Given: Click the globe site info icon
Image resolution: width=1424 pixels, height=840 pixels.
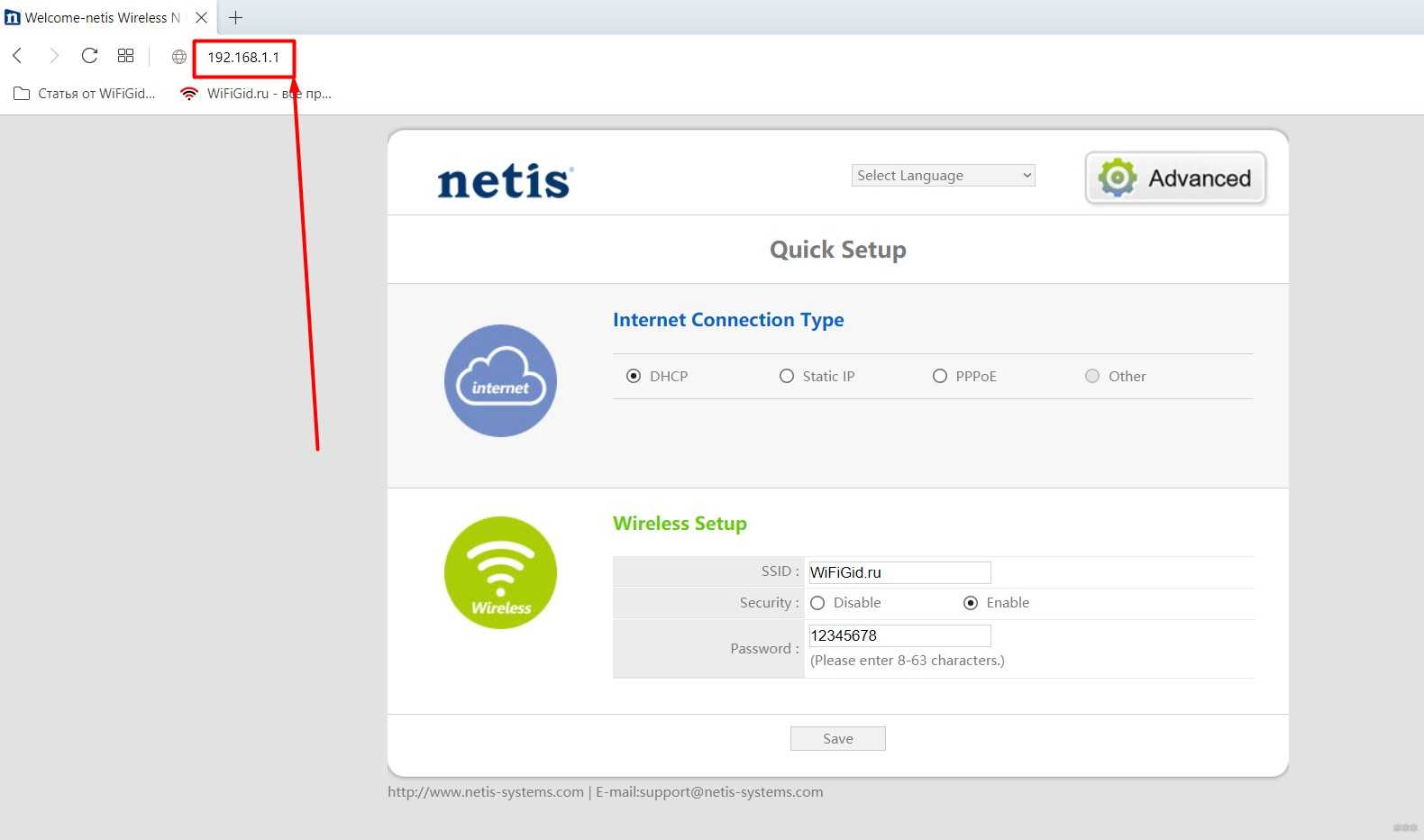Looking at the screenshot, I should pos(179,57).
